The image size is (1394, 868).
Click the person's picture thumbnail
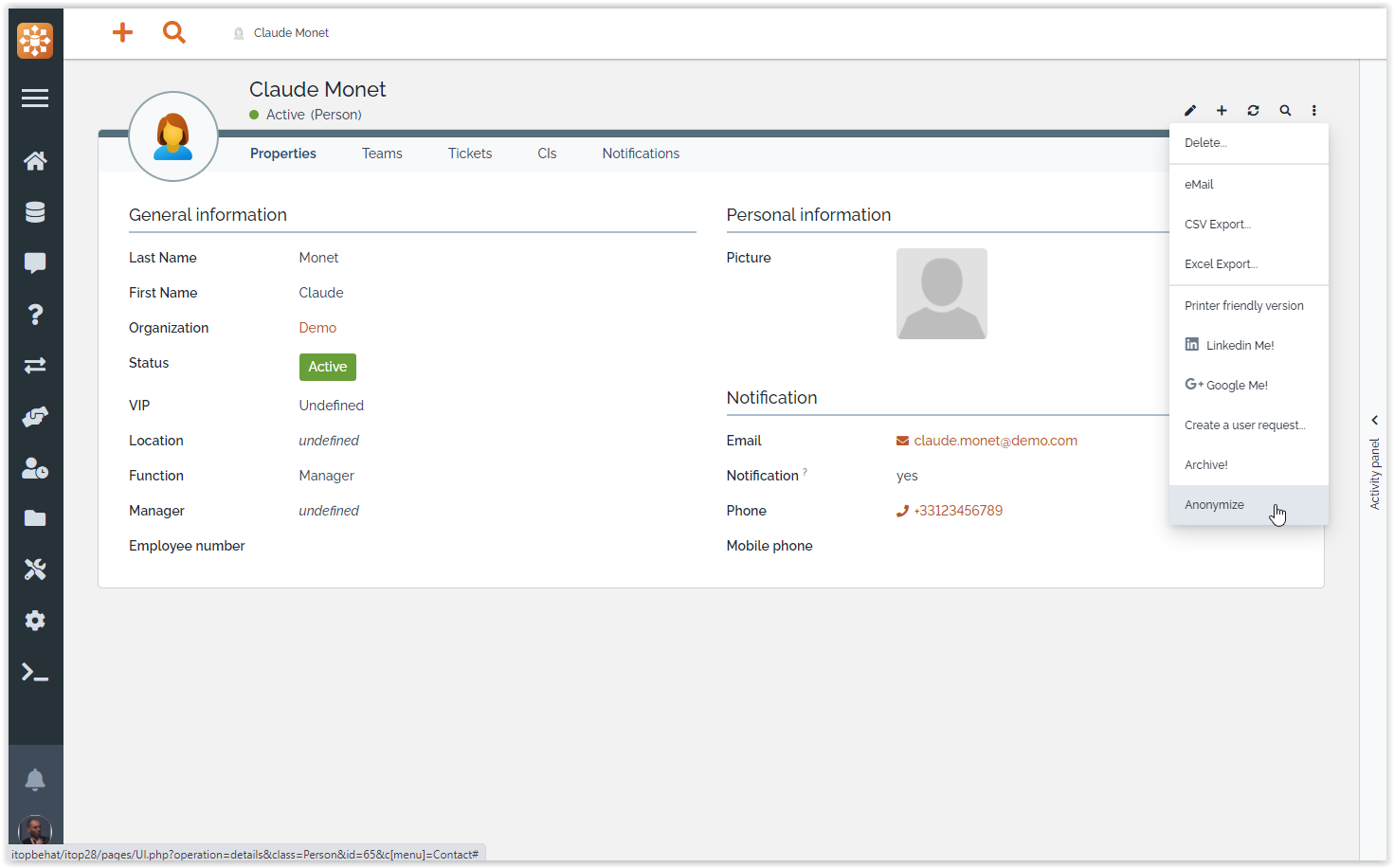(941, 294)
